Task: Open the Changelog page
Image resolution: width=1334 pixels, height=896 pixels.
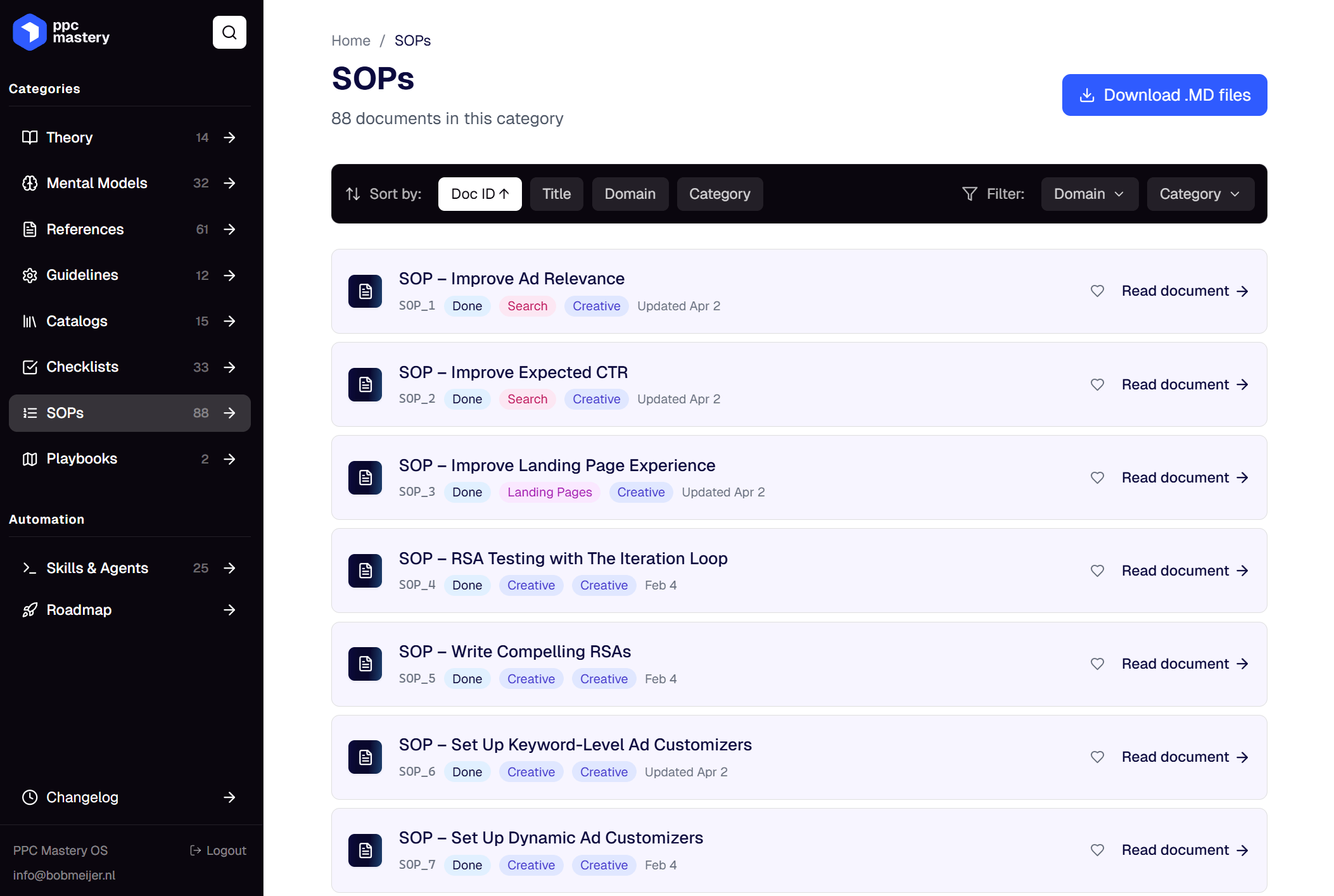Action: (130, 797)
